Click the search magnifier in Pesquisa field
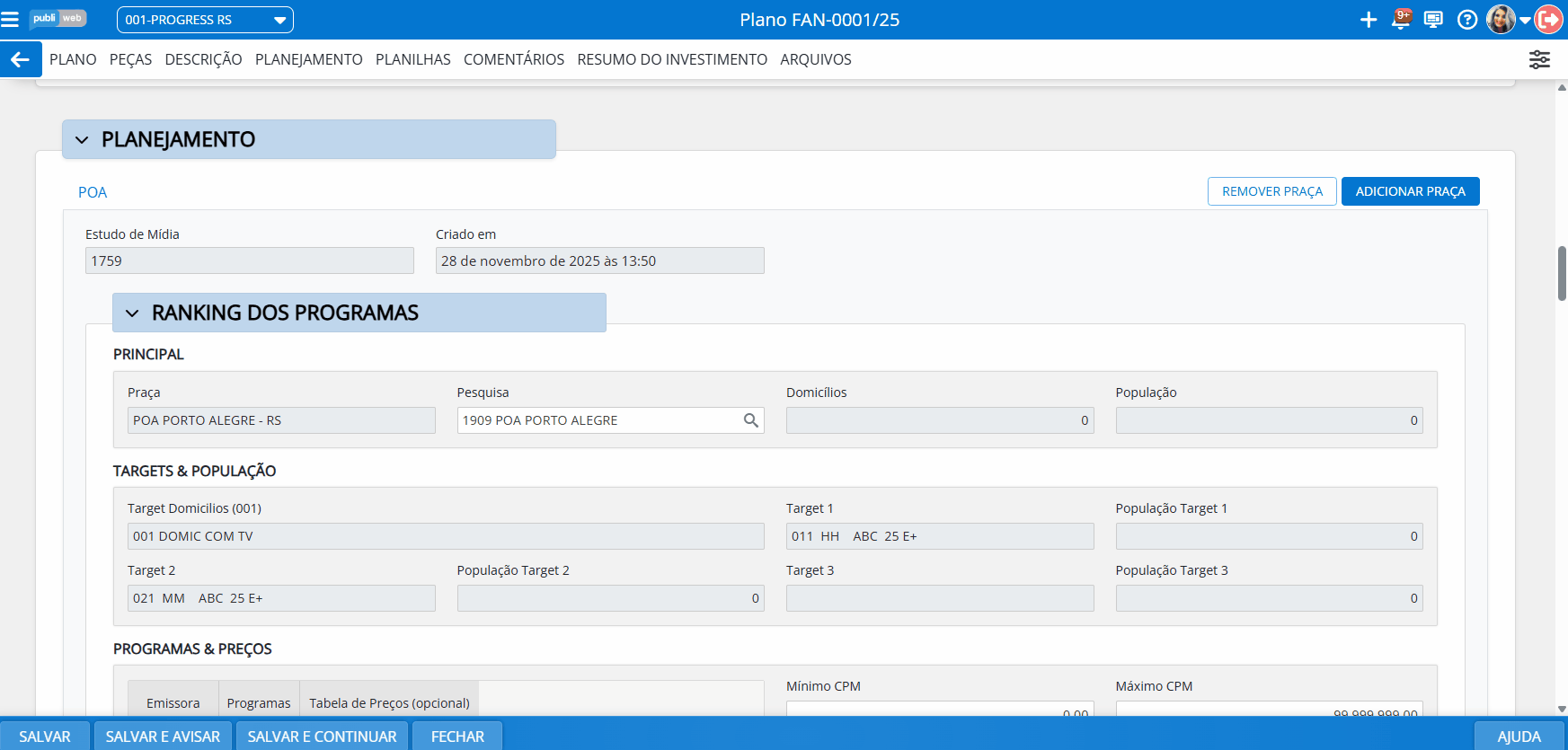 click(x=751, y=420)
